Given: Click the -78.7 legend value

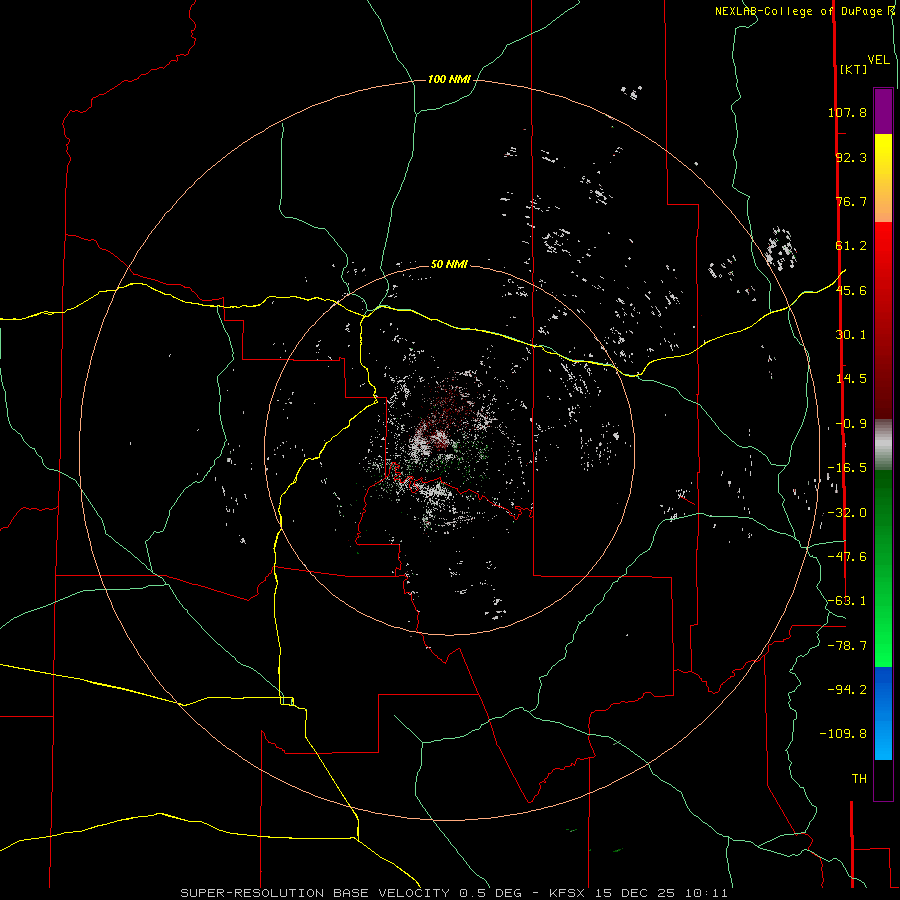Looking at the screenshot, I should coord(847,646).
